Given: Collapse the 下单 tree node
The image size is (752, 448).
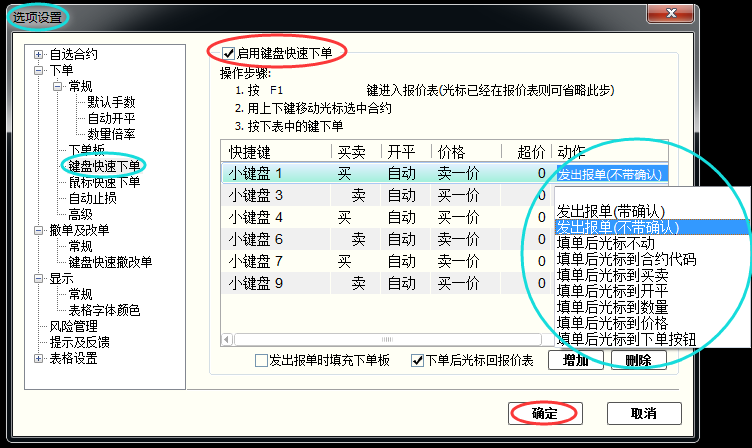Looking at the screenshot, I should [38, 71].
